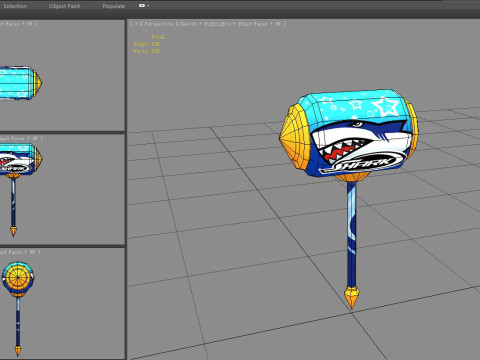Activate the middle-left viewport with hammer front
The height and width of the screenshot is (360, 480).
62,189
